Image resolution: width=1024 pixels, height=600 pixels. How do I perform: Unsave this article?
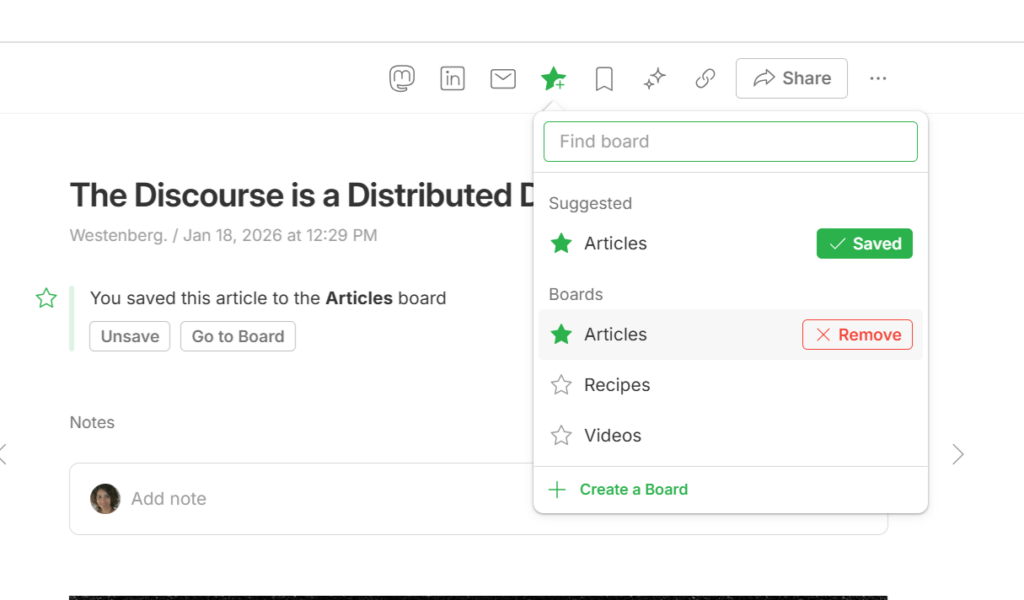pyautogui.click(x=129, y=336)
